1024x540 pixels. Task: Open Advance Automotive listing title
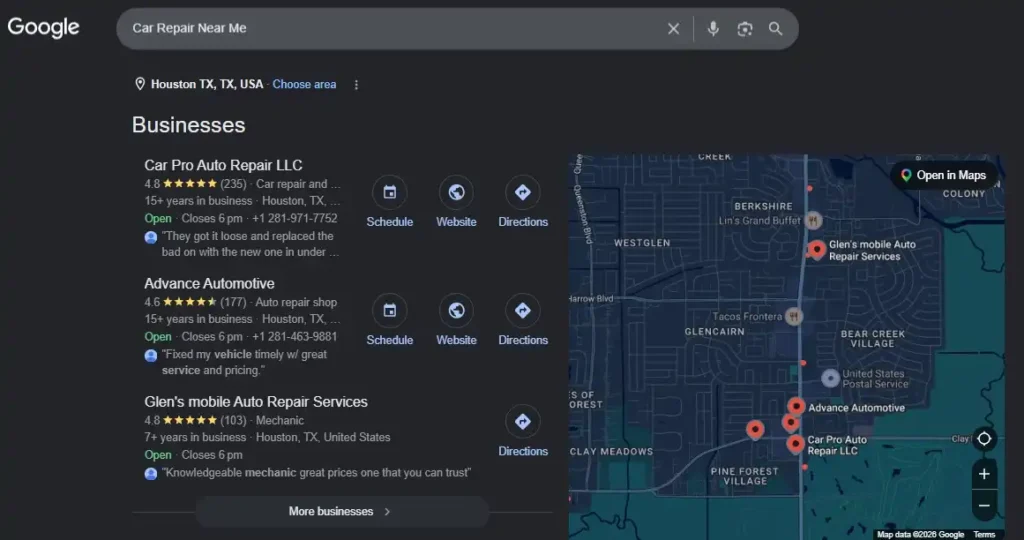(x=209, y=283)
